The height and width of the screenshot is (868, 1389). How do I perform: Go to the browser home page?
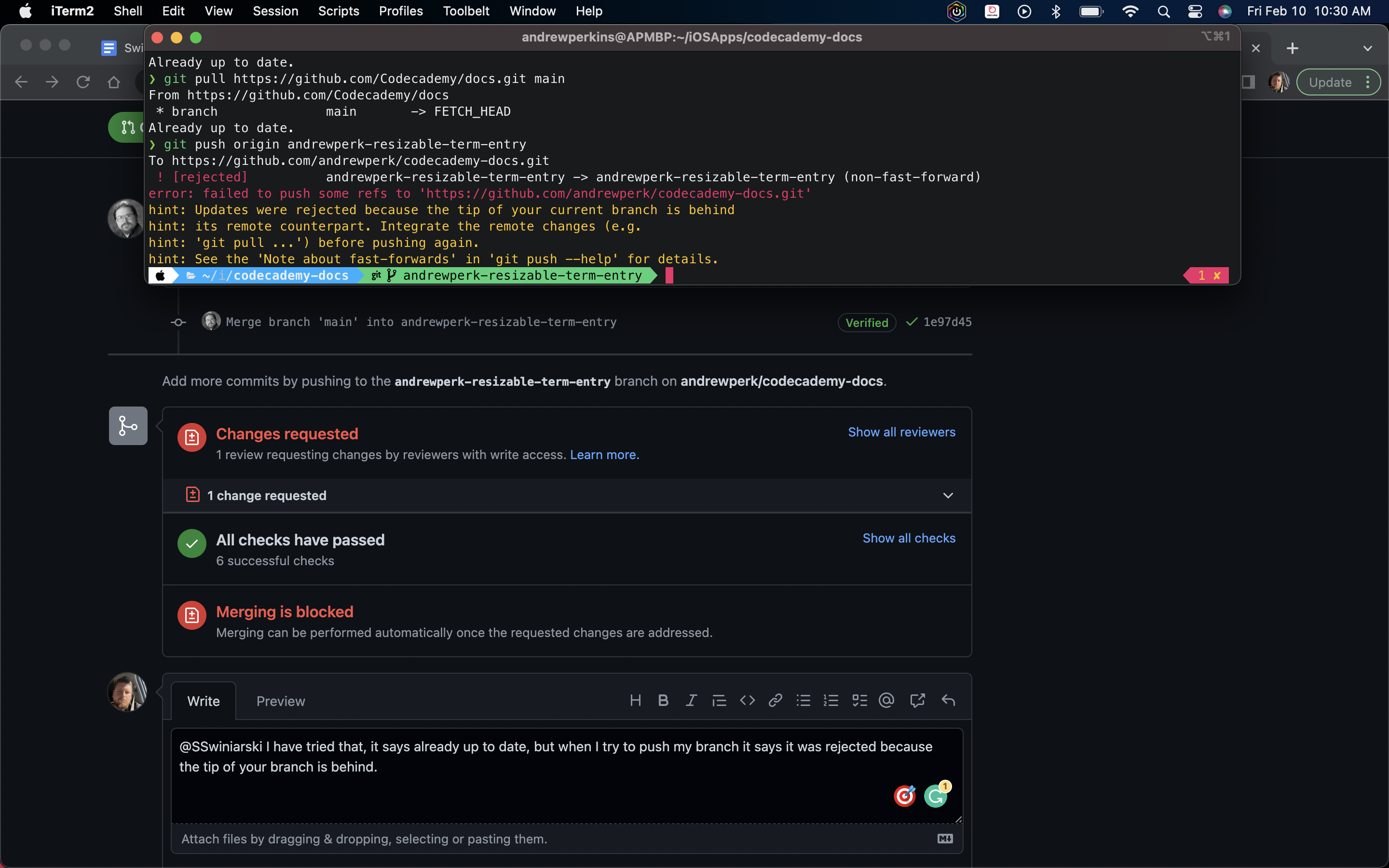pyautogui.click(x=114, y=82)
